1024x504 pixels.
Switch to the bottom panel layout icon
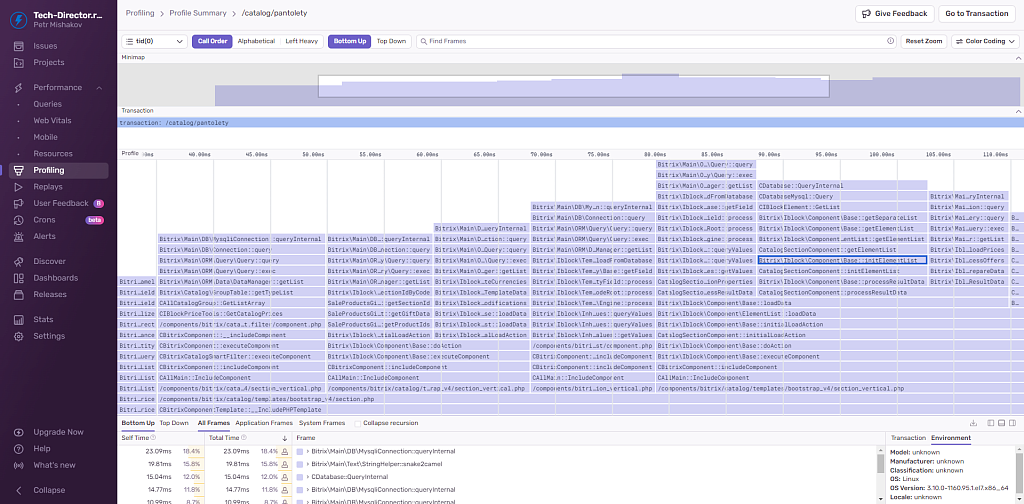click(1001, 424)
